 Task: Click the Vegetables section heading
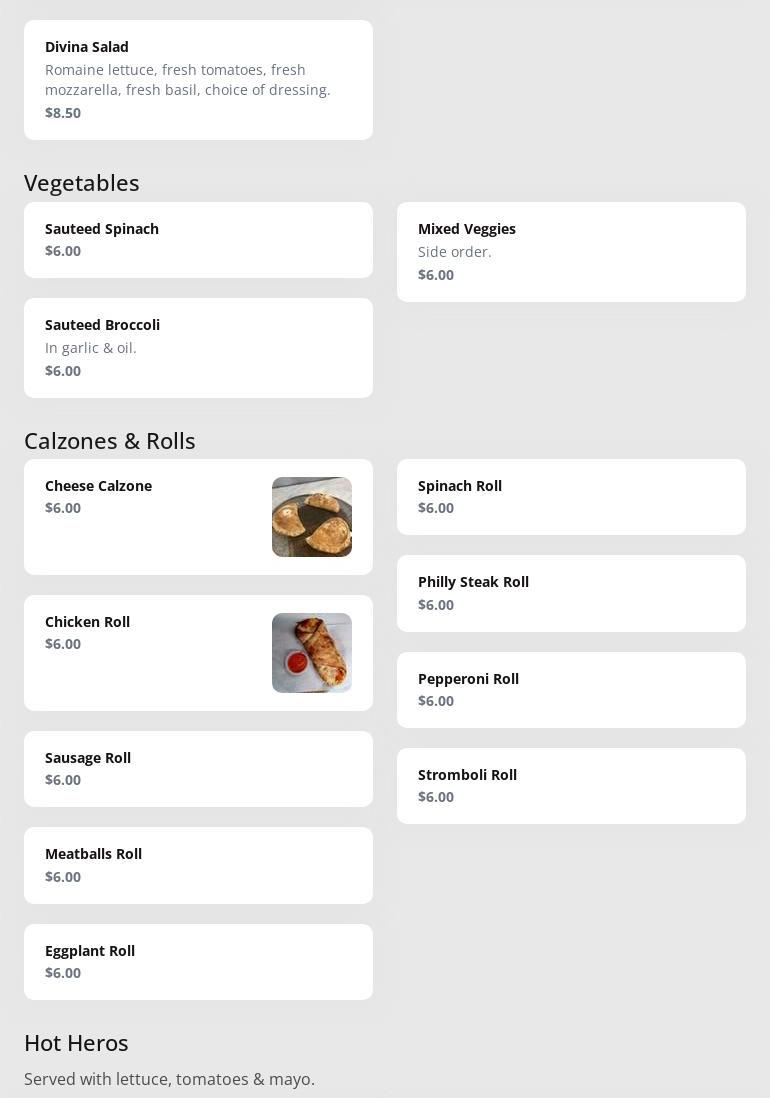coord(82,183)
